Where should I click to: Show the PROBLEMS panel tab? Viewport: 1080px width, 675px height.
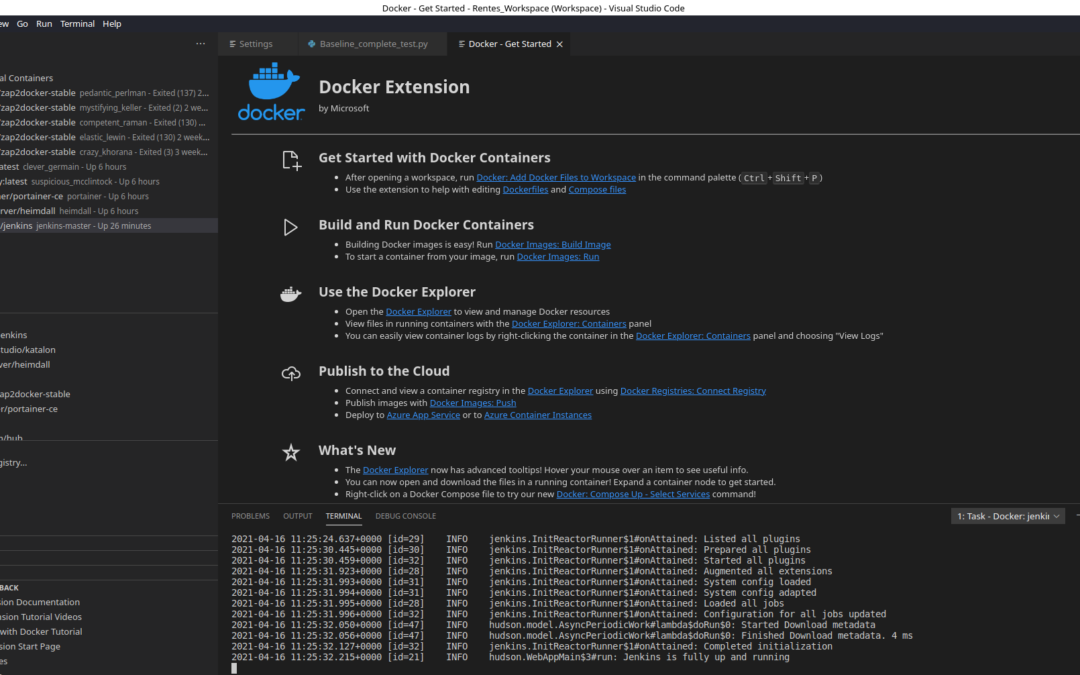[x=250, y=516]
